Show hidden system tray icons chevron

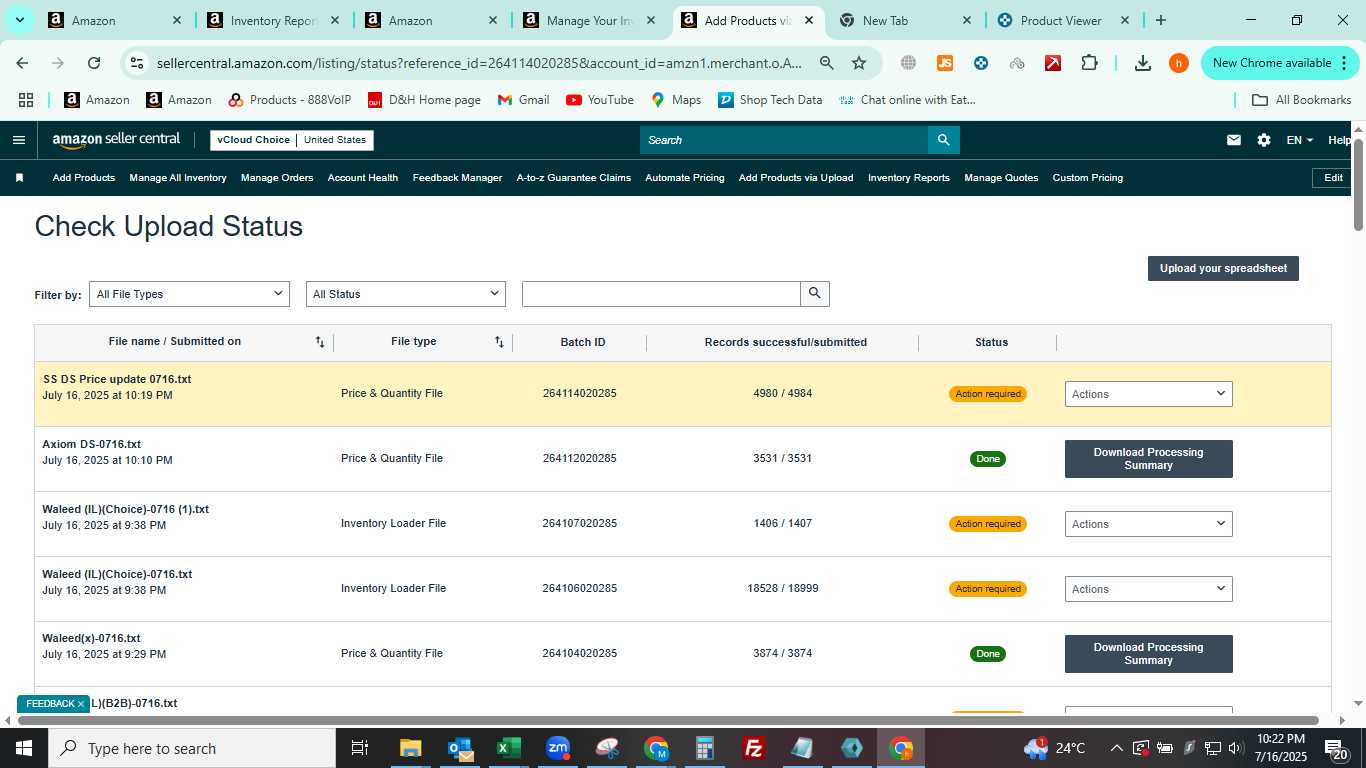(x=1116, y=748)
